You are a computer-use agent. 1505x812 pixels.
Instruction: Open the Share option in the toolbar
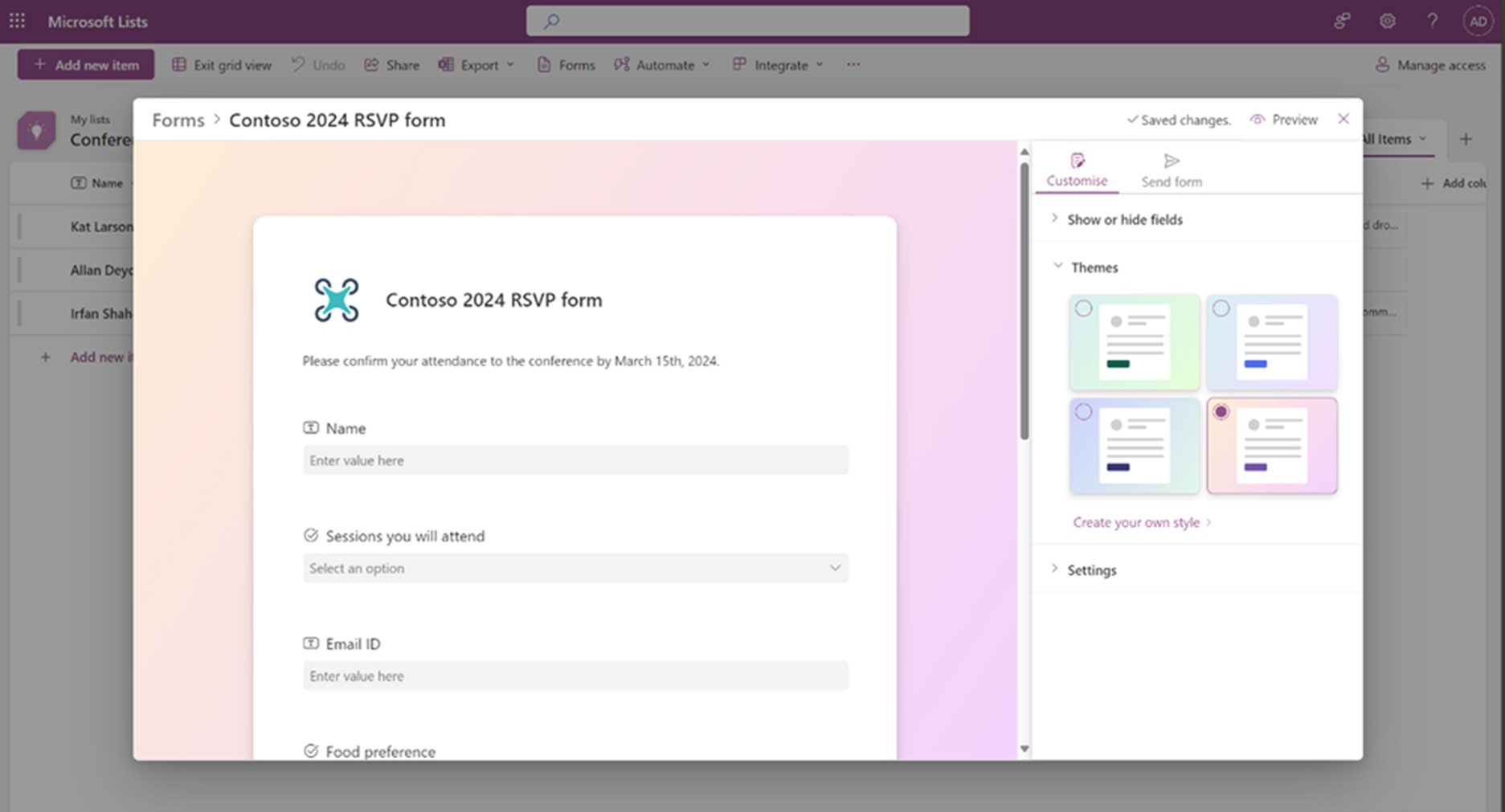pos(391,64)
